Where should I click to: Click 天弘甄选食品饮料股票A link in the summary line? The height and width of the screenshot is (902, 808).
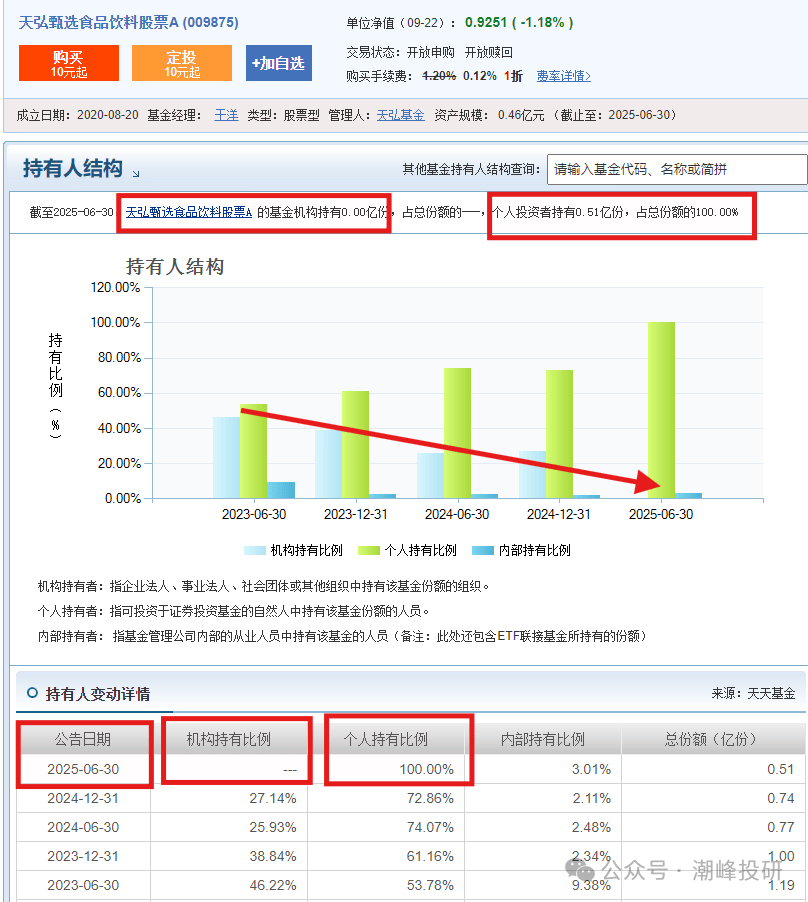point(189,212)
